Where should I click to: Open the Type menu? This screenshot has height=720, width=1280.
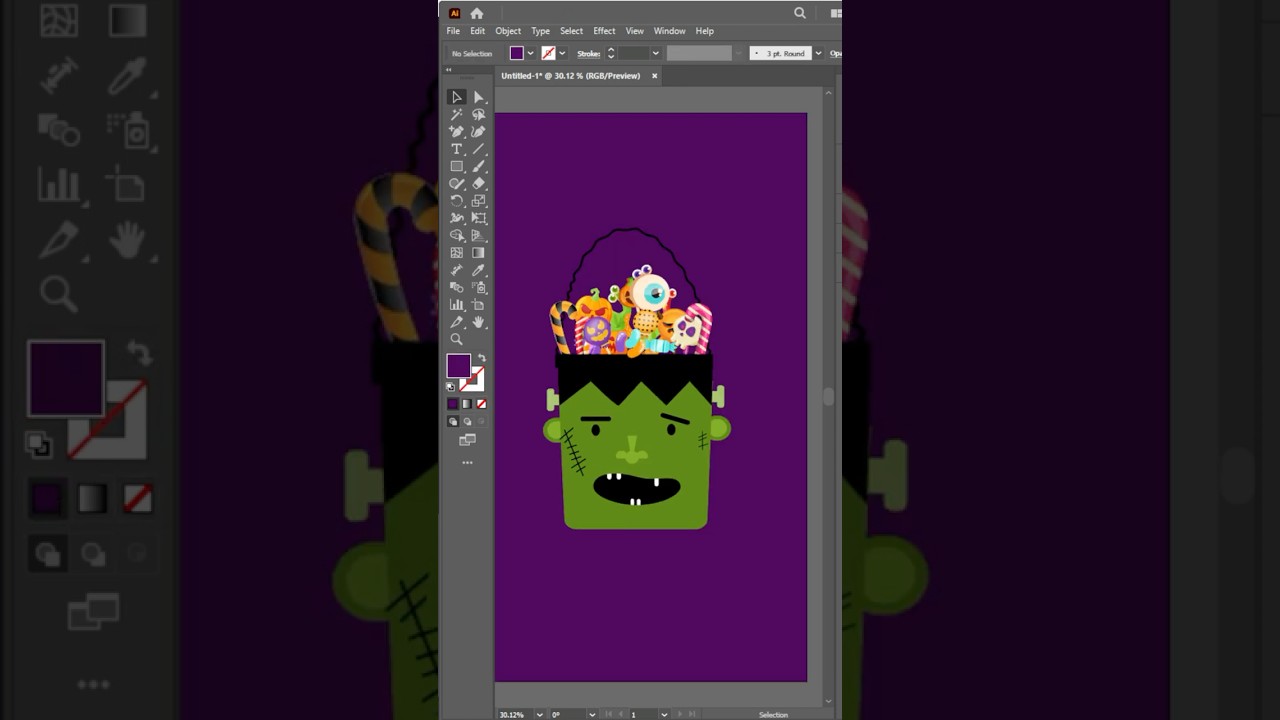click(x=541, y=31)
